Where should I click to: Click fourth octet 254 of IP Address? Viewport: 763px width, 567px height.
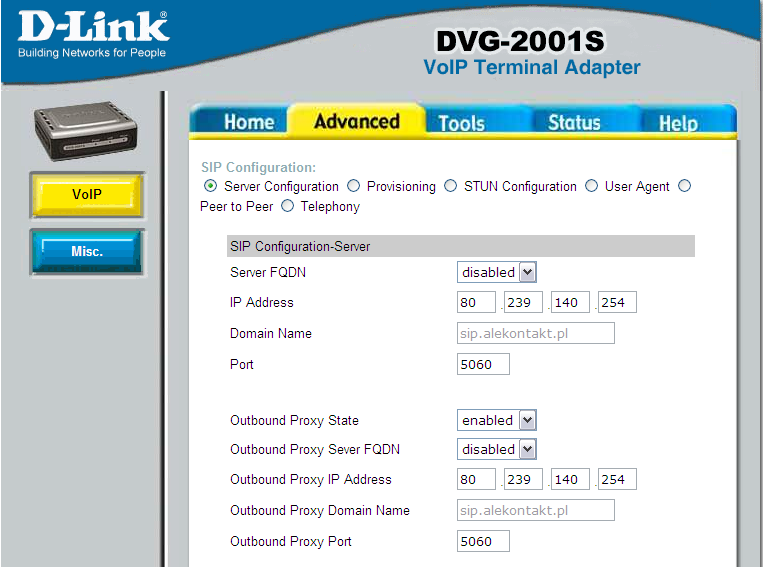pyautogui.click(x=617, y=302)
